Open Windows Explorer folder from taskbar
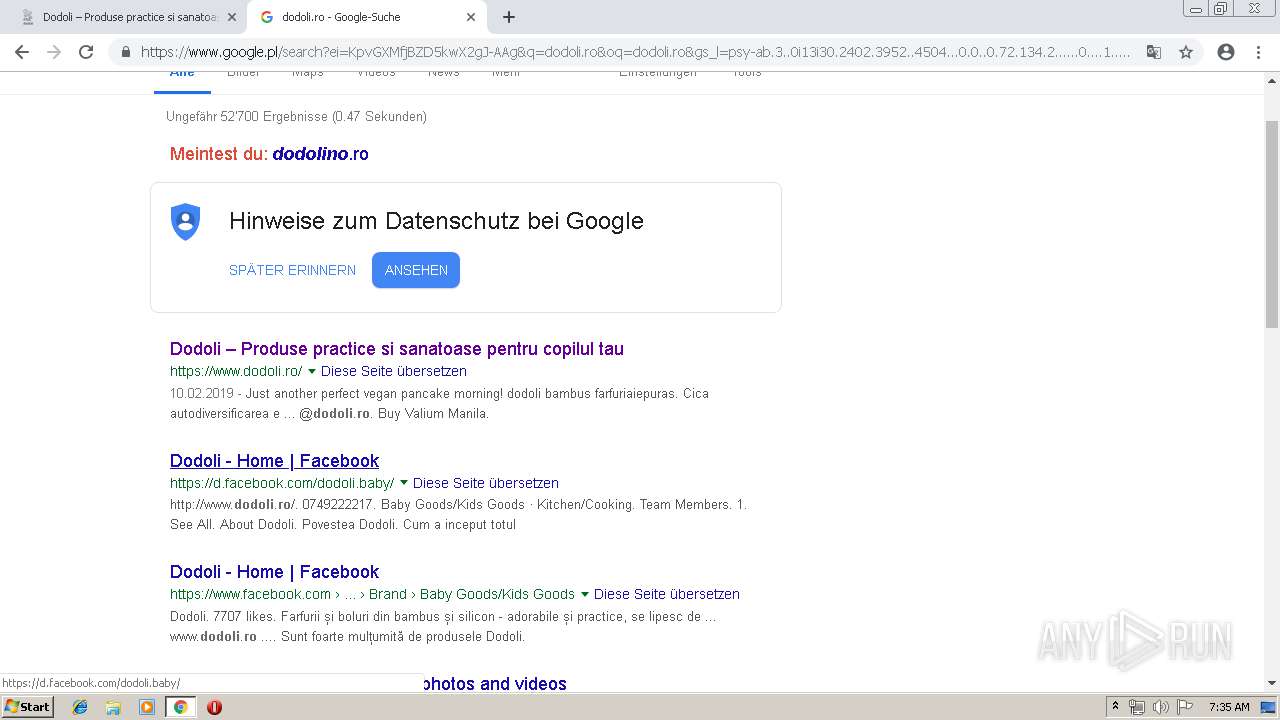Viewport: 1280px width, 720px height. click(113, 707)
